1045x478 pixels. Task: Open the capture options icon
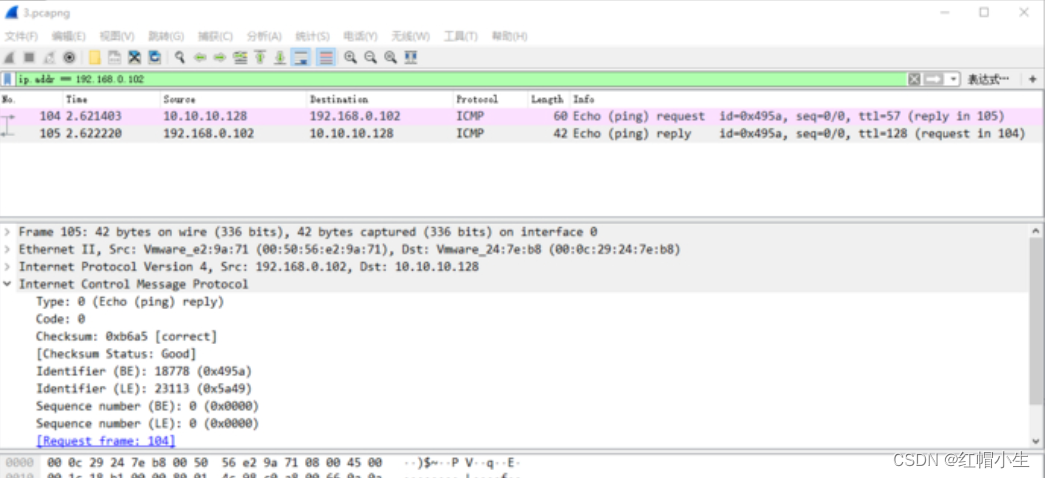(69, 57)
